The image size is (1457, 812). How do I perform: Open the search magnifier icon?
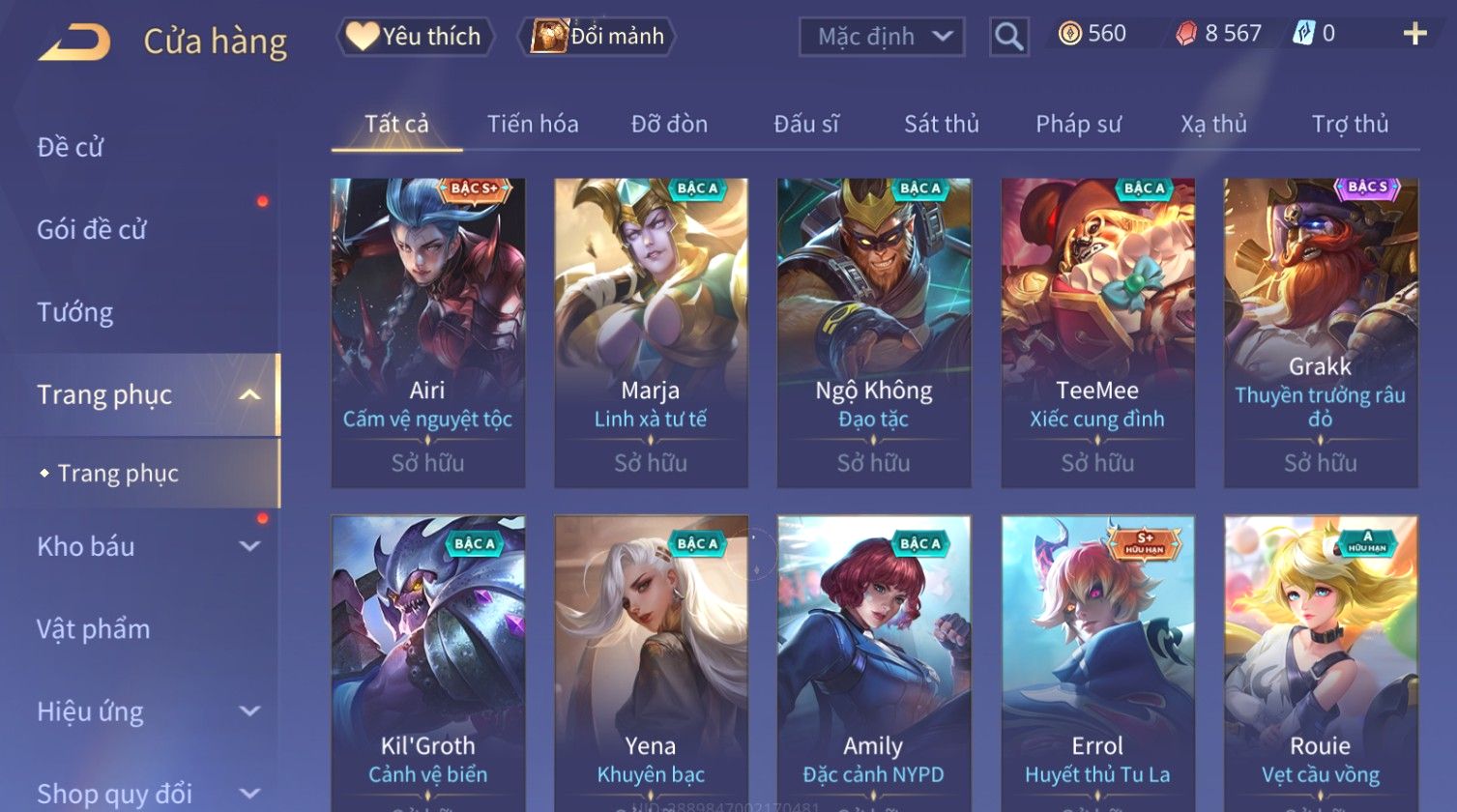coord(1008,37)
